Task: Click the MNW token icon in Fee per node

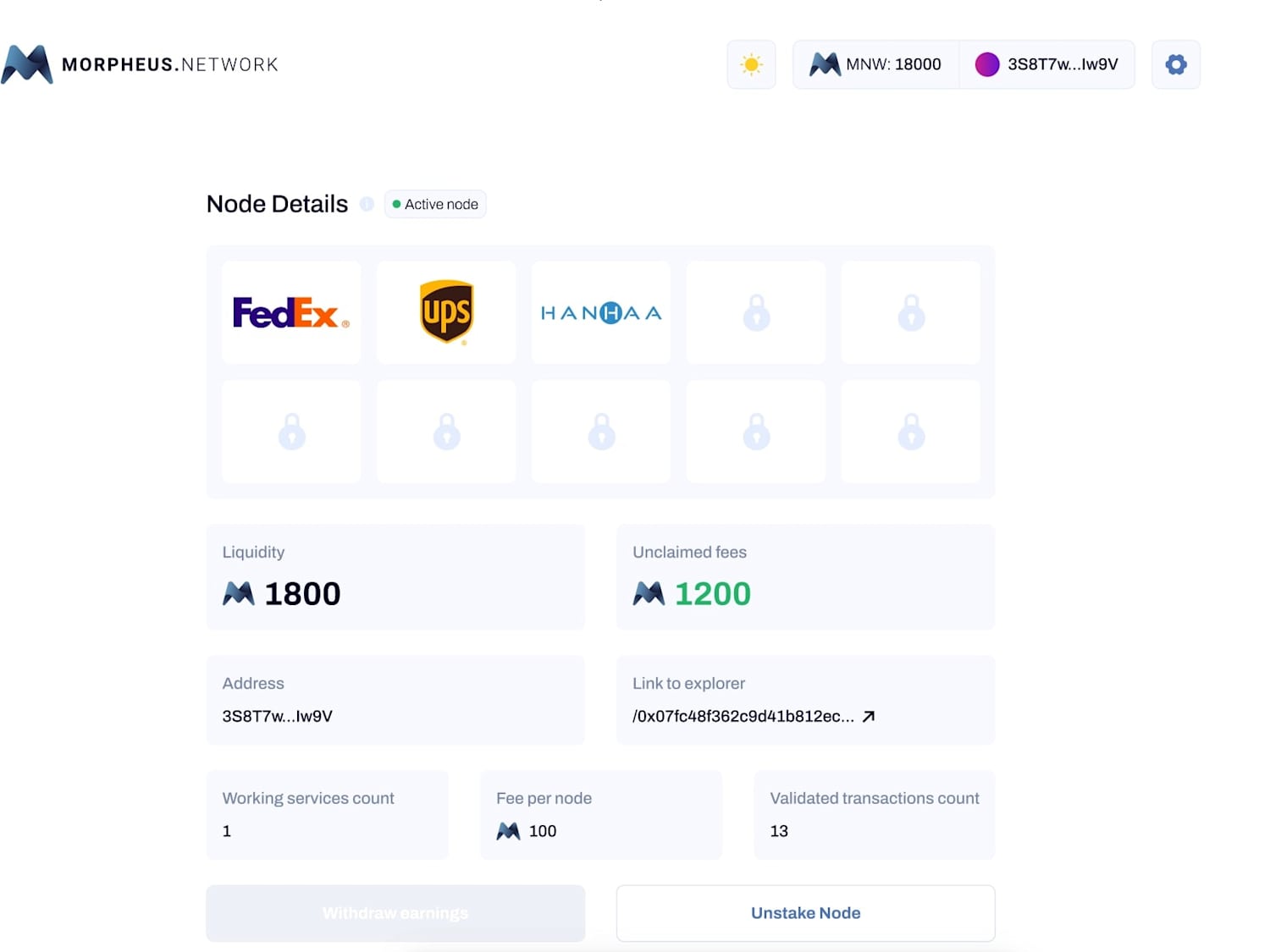Action: point(508,831)
